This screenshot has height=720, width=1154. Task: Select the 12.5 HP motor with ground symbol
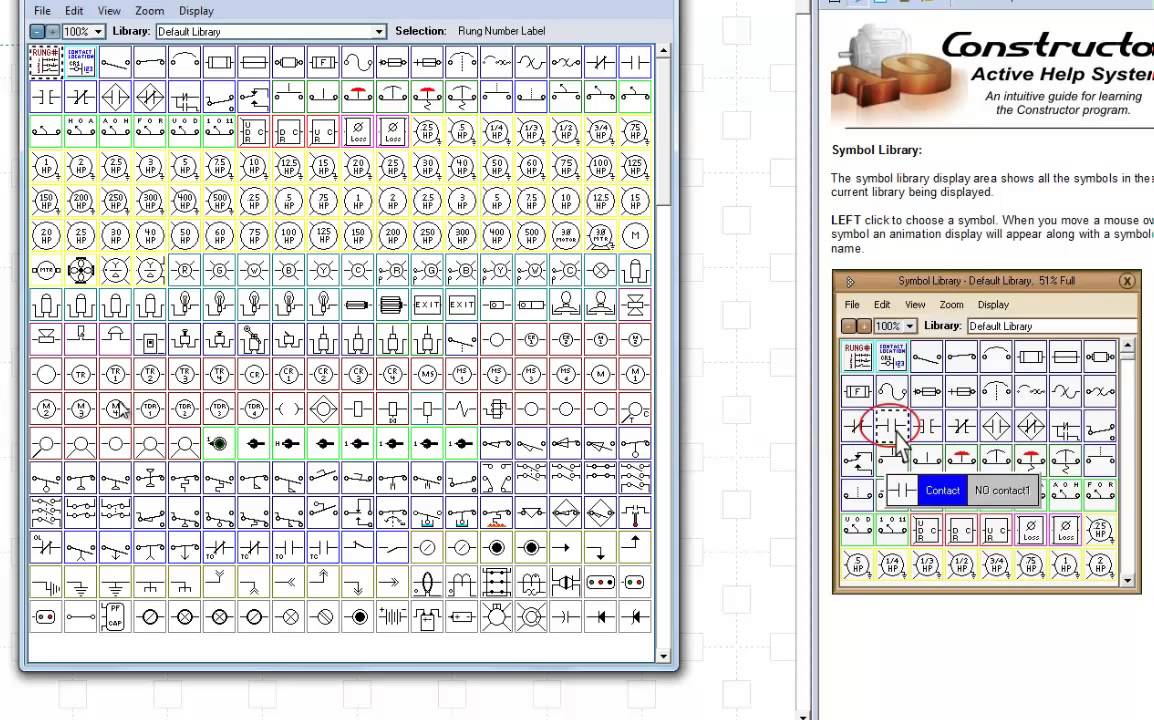click(x=288, y=166)
